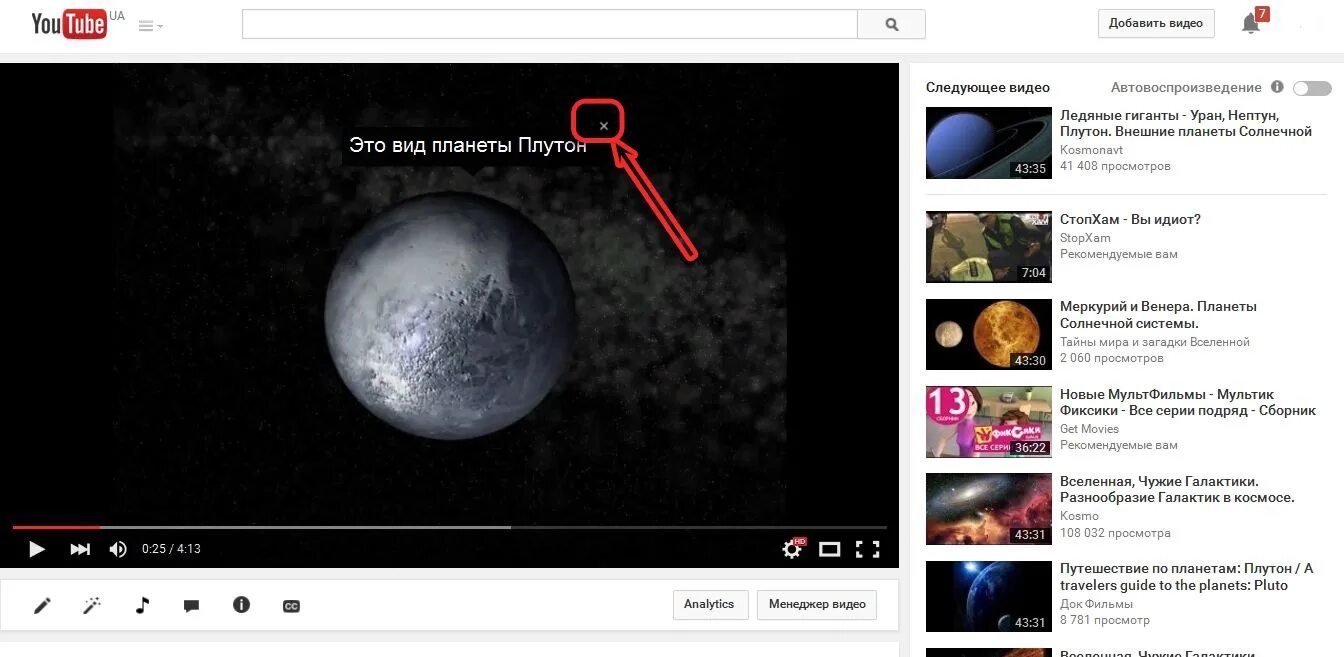Open the Фиксики cartoon thumbnail

point(989,422)
